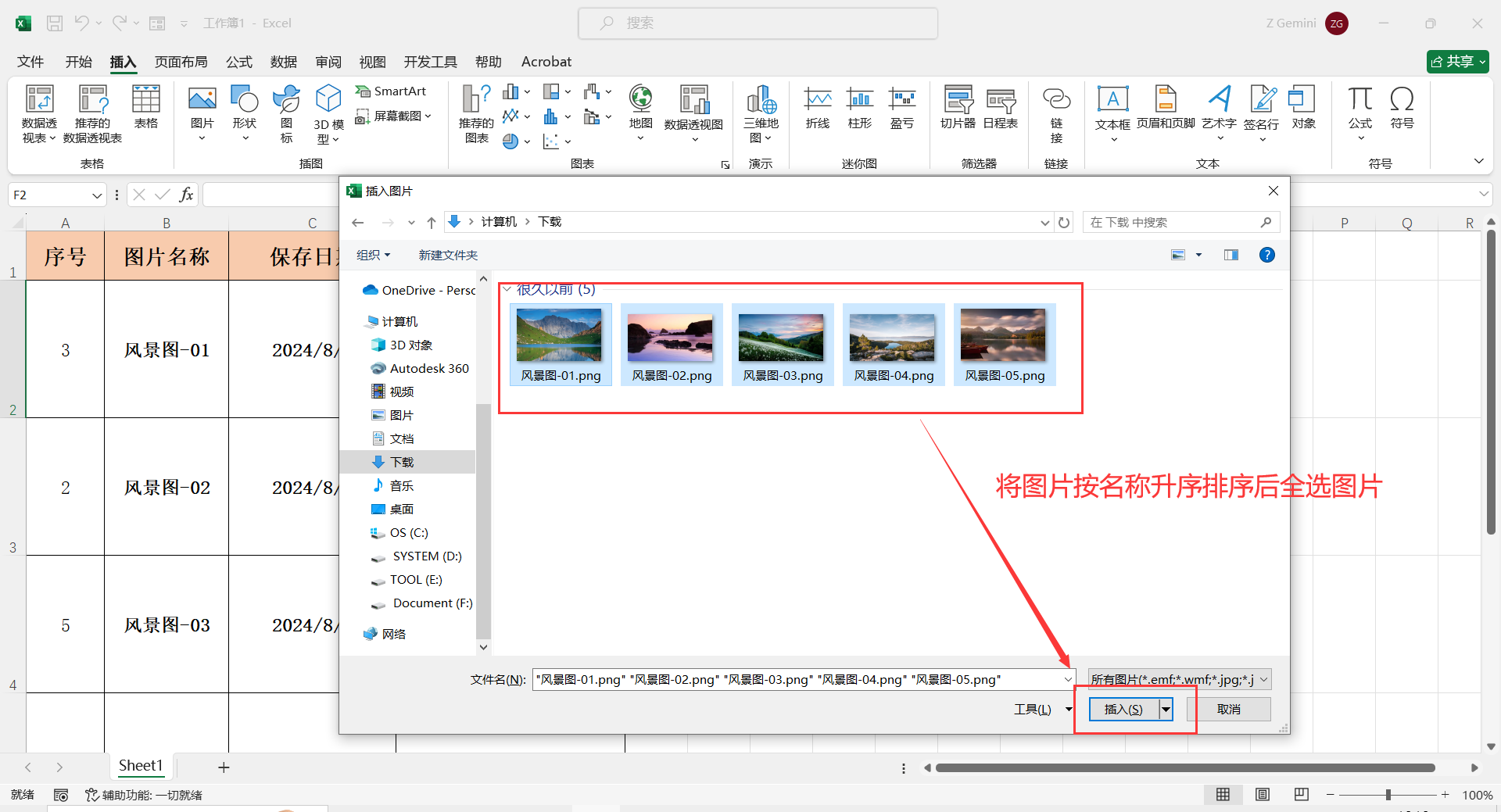This screenshot has height=812, width=1501.
Task: Create a 新建文件夹 new folder
Action: 448,255
